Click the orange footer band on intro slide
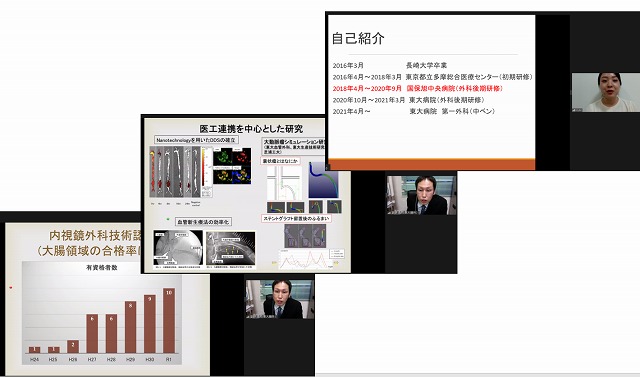The height and width of the screenshot is (377, 640). [432, 164]
